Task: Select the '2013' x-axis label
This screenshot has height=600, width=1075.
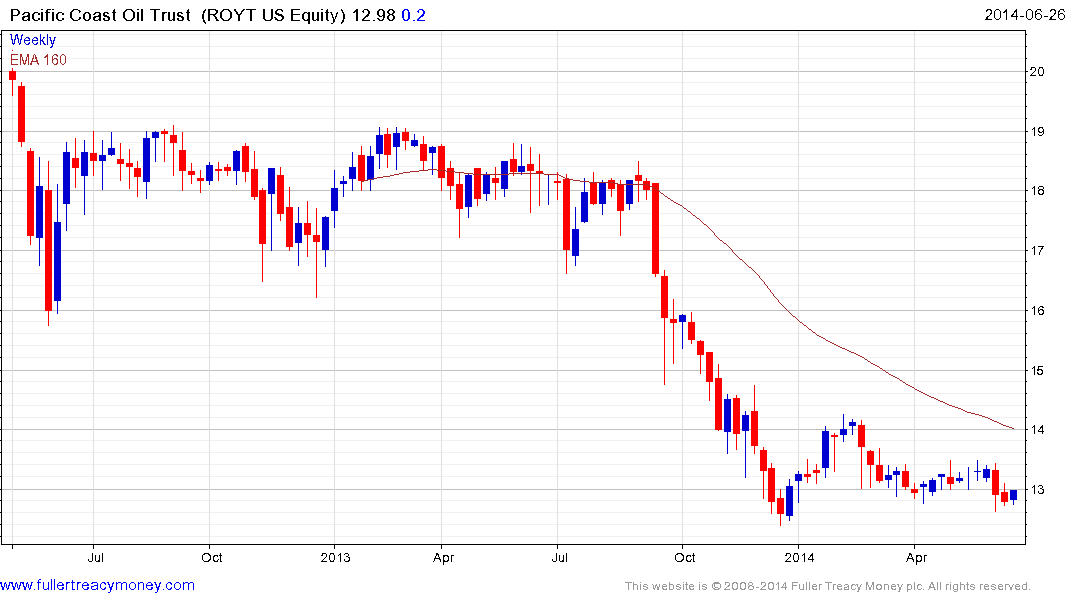Action: tap(335, 557)
